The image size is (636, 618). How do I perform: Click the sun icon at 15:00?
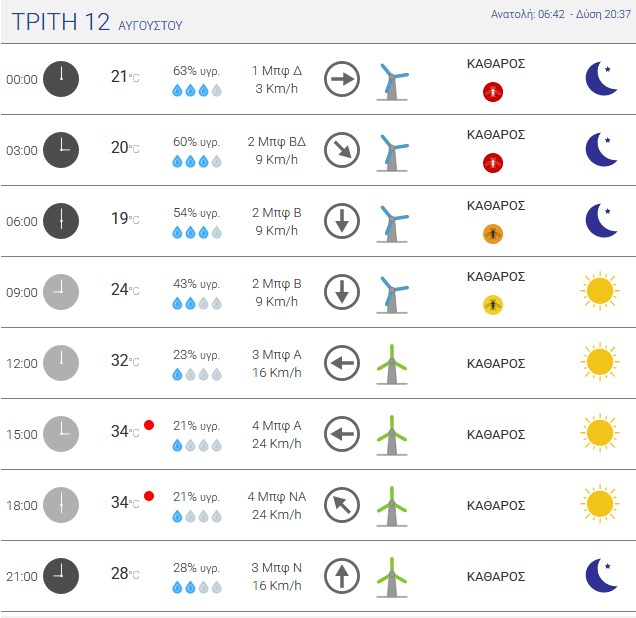tap(600, 433)
